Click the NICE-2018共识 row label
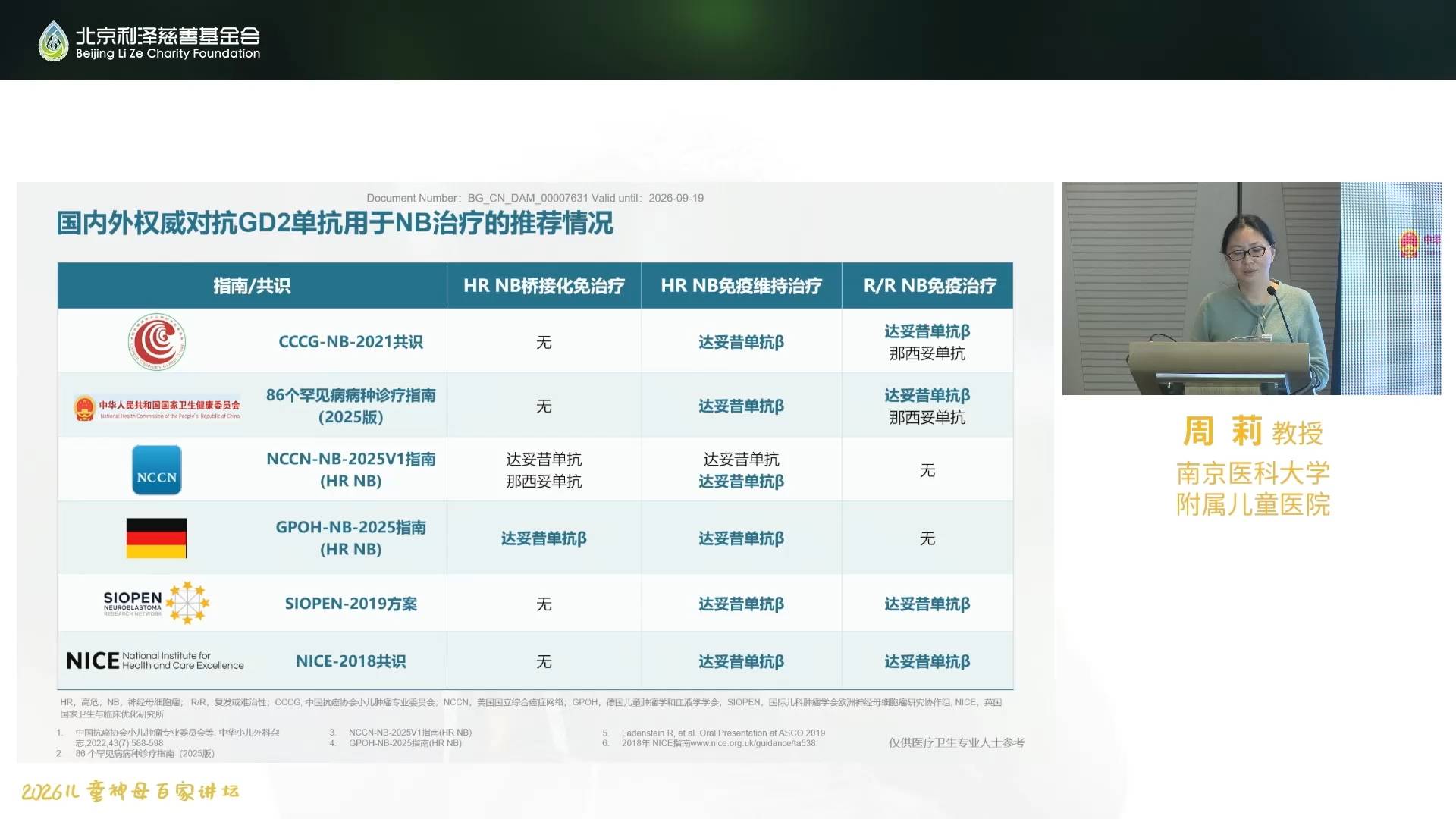 click(x=350, y=661)
